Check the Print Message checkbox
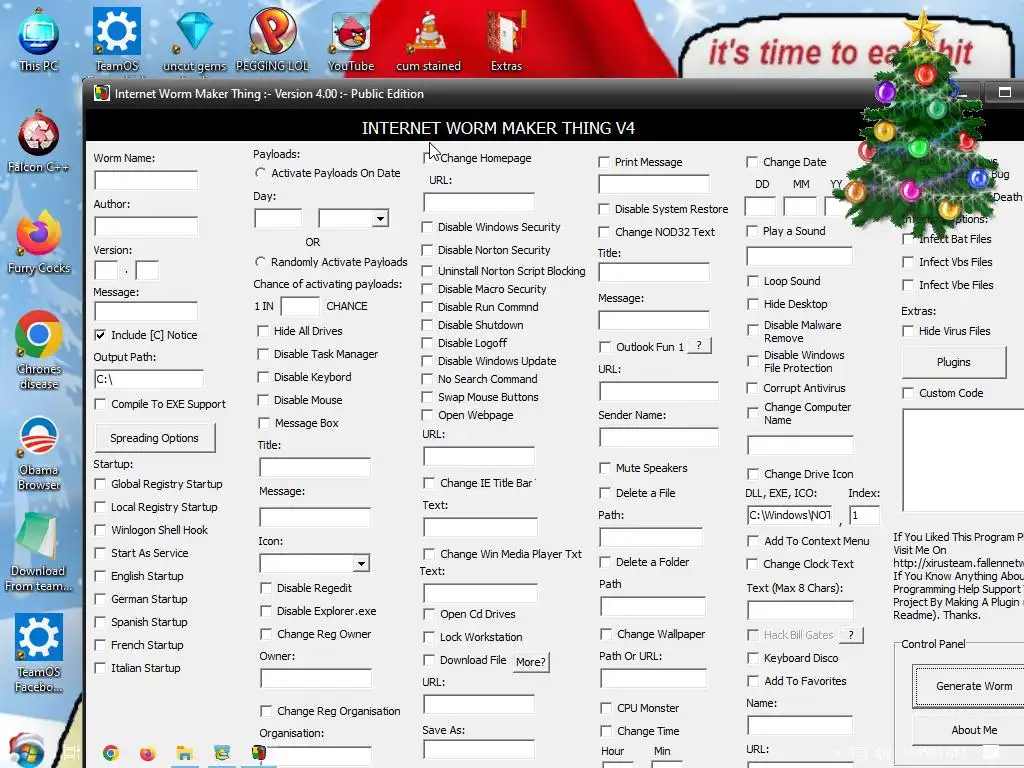 pyautogui.click(x=604, y=162)
